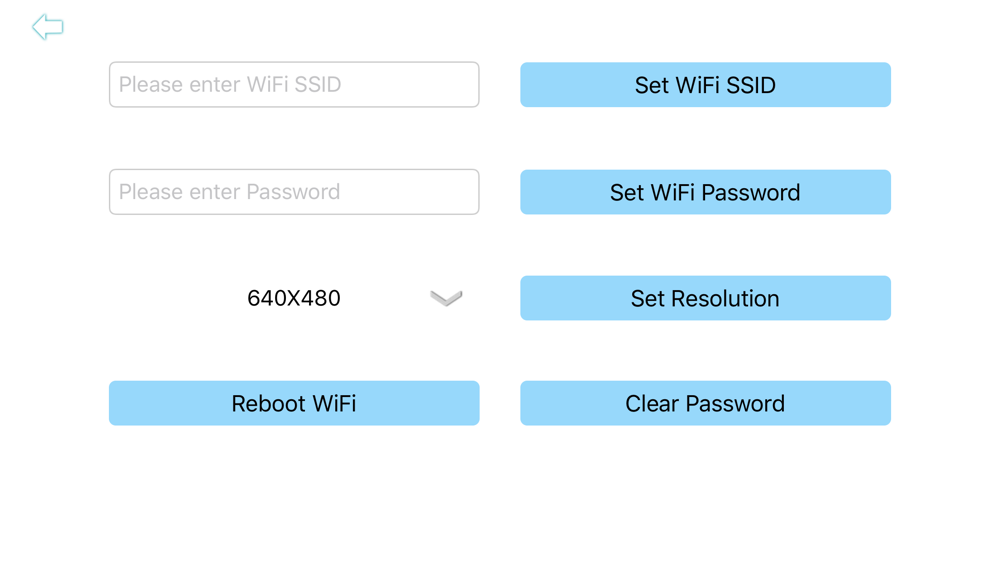Select the 'Please enter WiFi SSID' placeholder box
Image resolution: width=1000 pixels, height=563 pixels.
click(x=294, y=84)
